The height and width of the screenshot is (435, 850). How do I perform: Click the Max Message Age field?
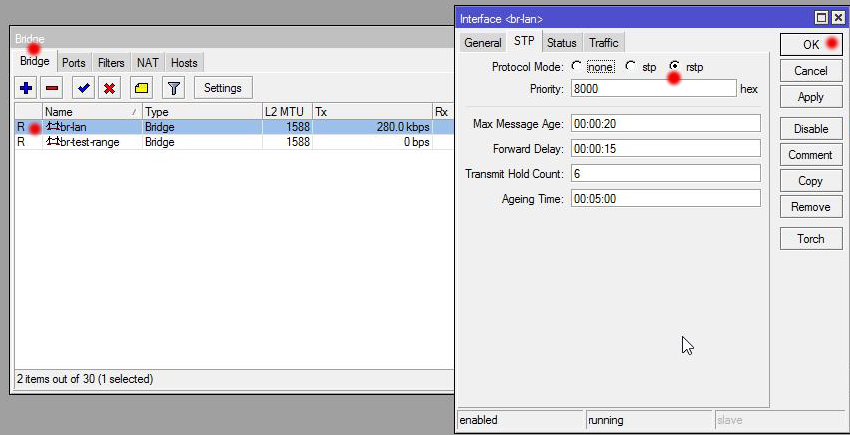click(666, 123)
